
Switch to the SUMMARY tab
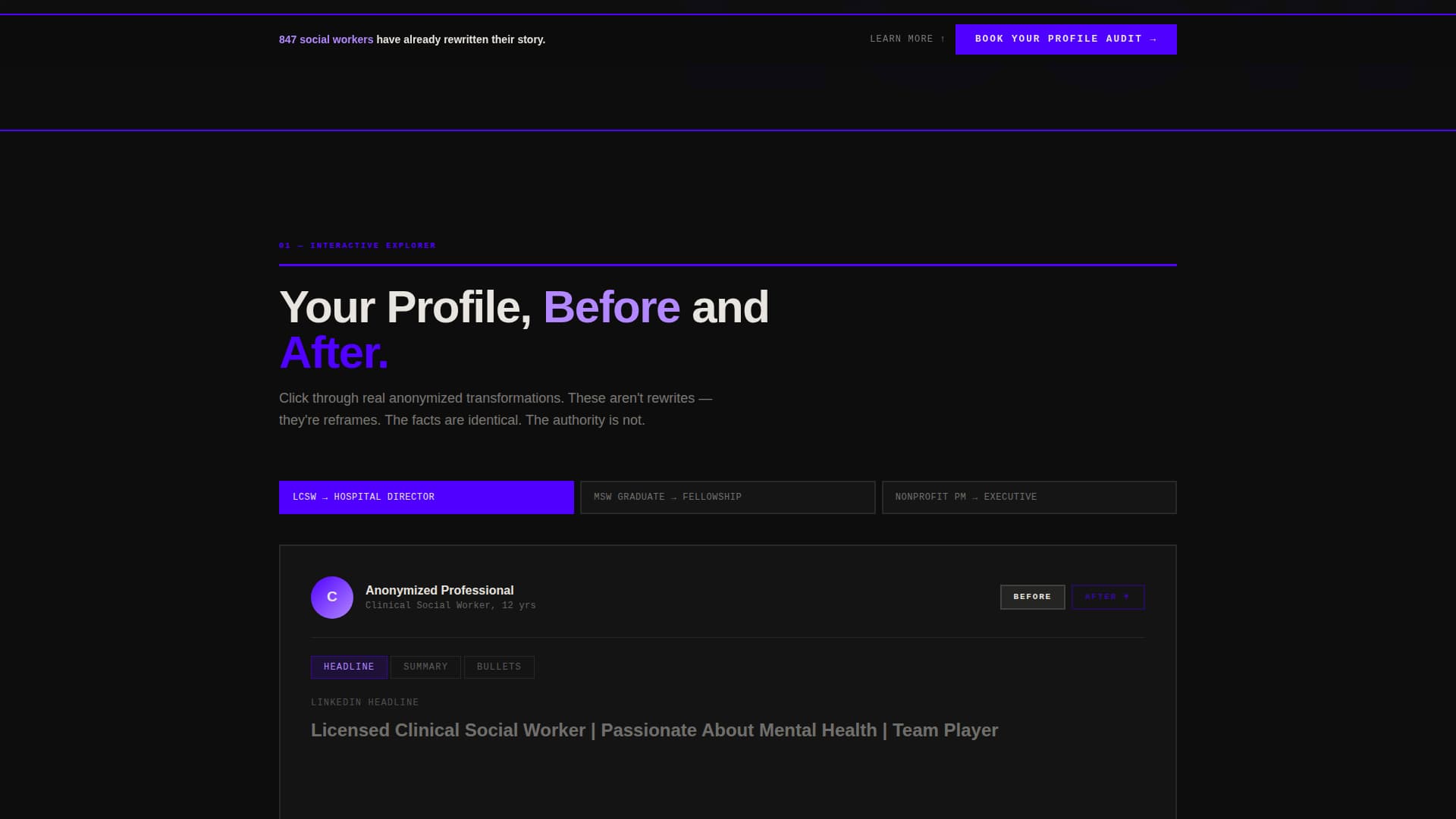(425, 667)
